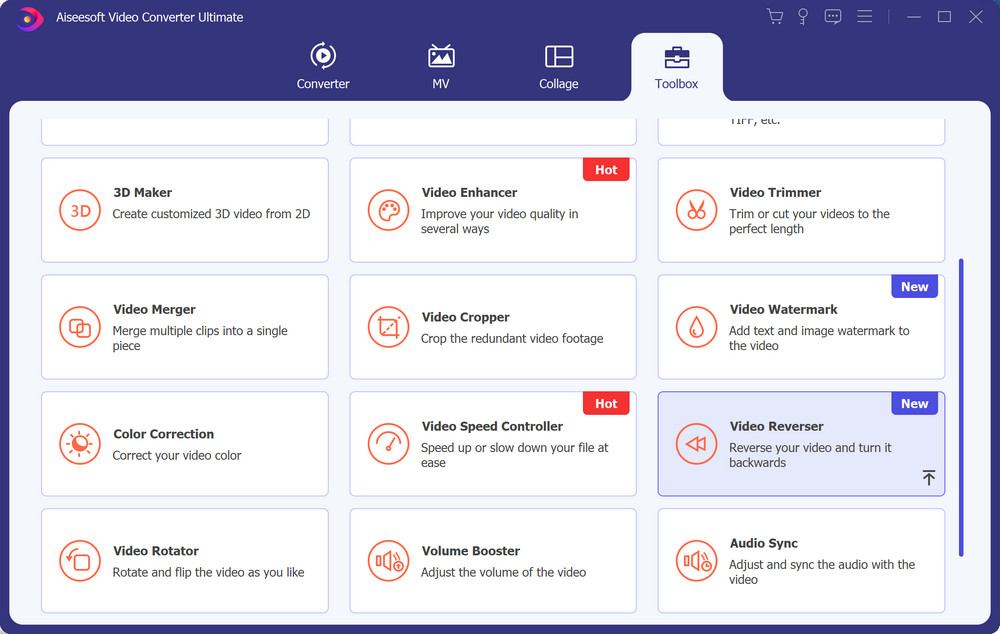The image size is (1000, 634).
Task: Click the Video Reverser rewind icon
Action: [x=696, y=444]
